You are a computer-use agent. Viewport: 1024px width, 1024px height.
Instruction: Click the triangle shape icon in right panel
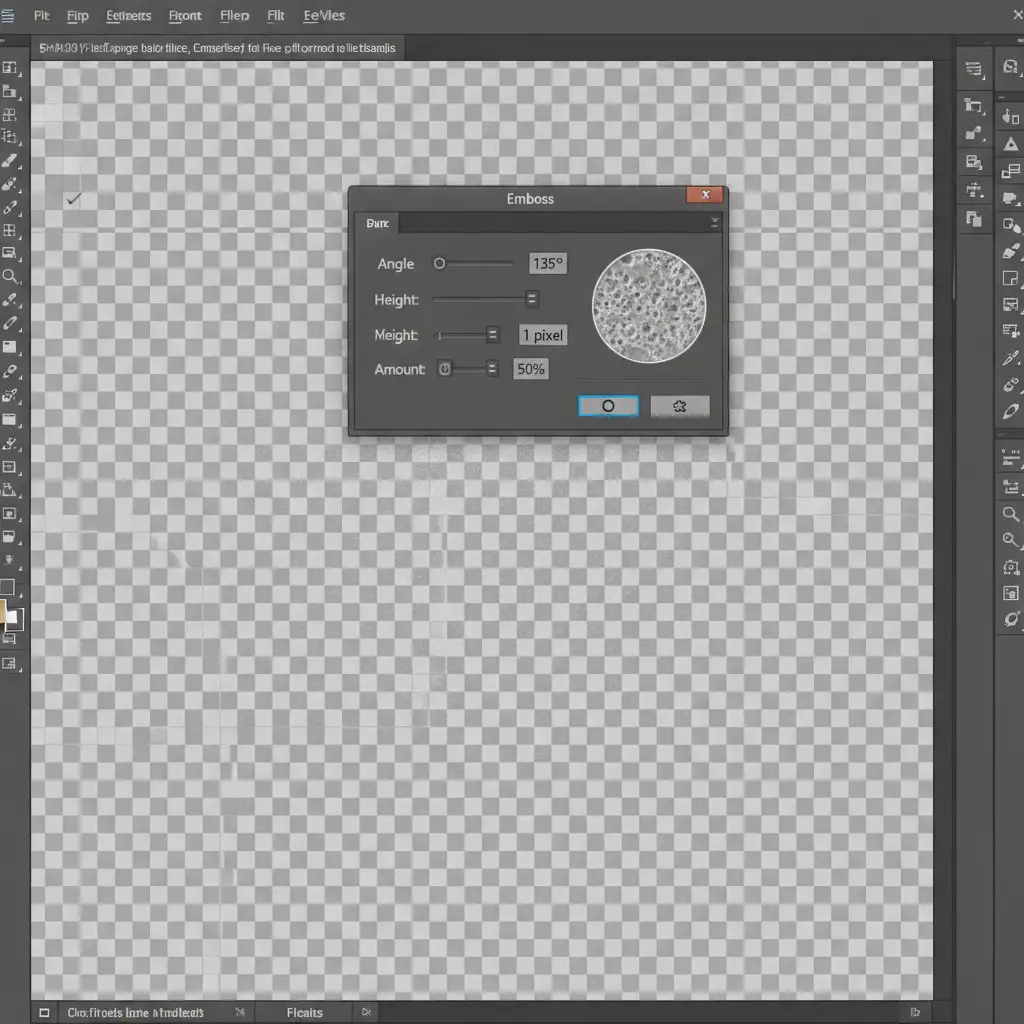[x=1010, y=145]
